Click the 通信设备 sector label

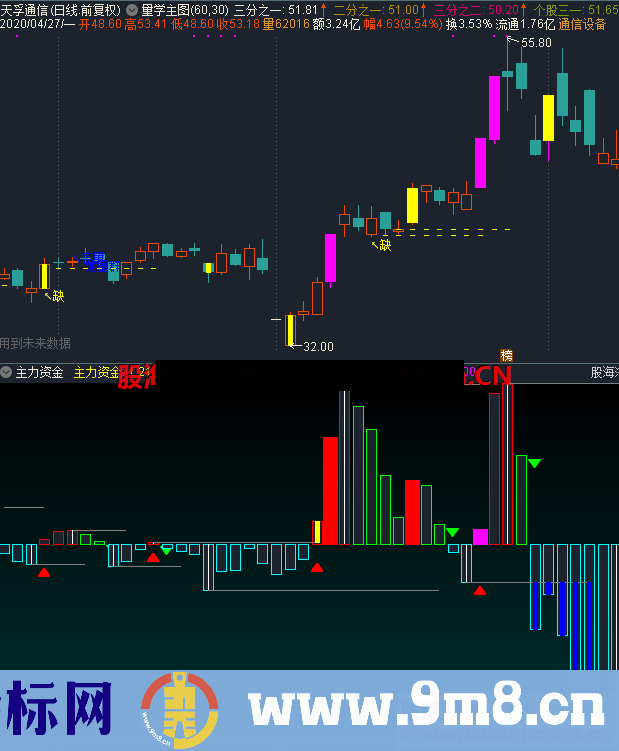click(x=582, y=24)
